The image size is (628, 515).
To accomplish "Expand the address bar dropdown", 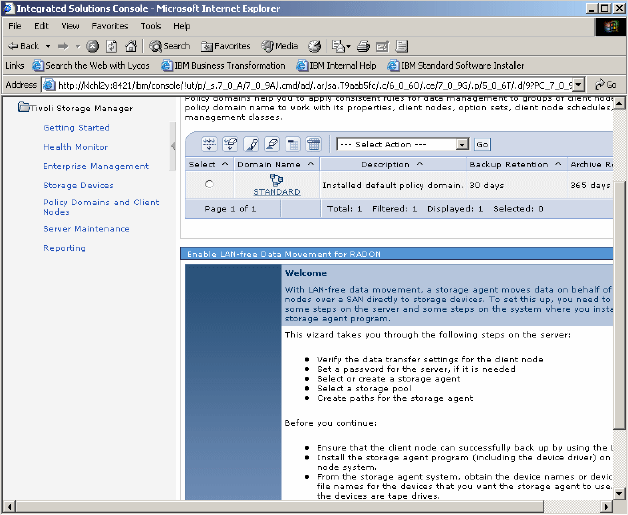I will (578, 85).
